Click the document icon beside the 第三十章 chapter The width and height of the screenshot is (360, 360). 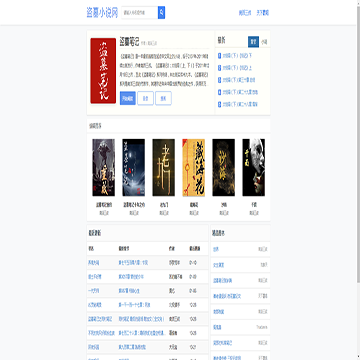(x=219, y=80)
